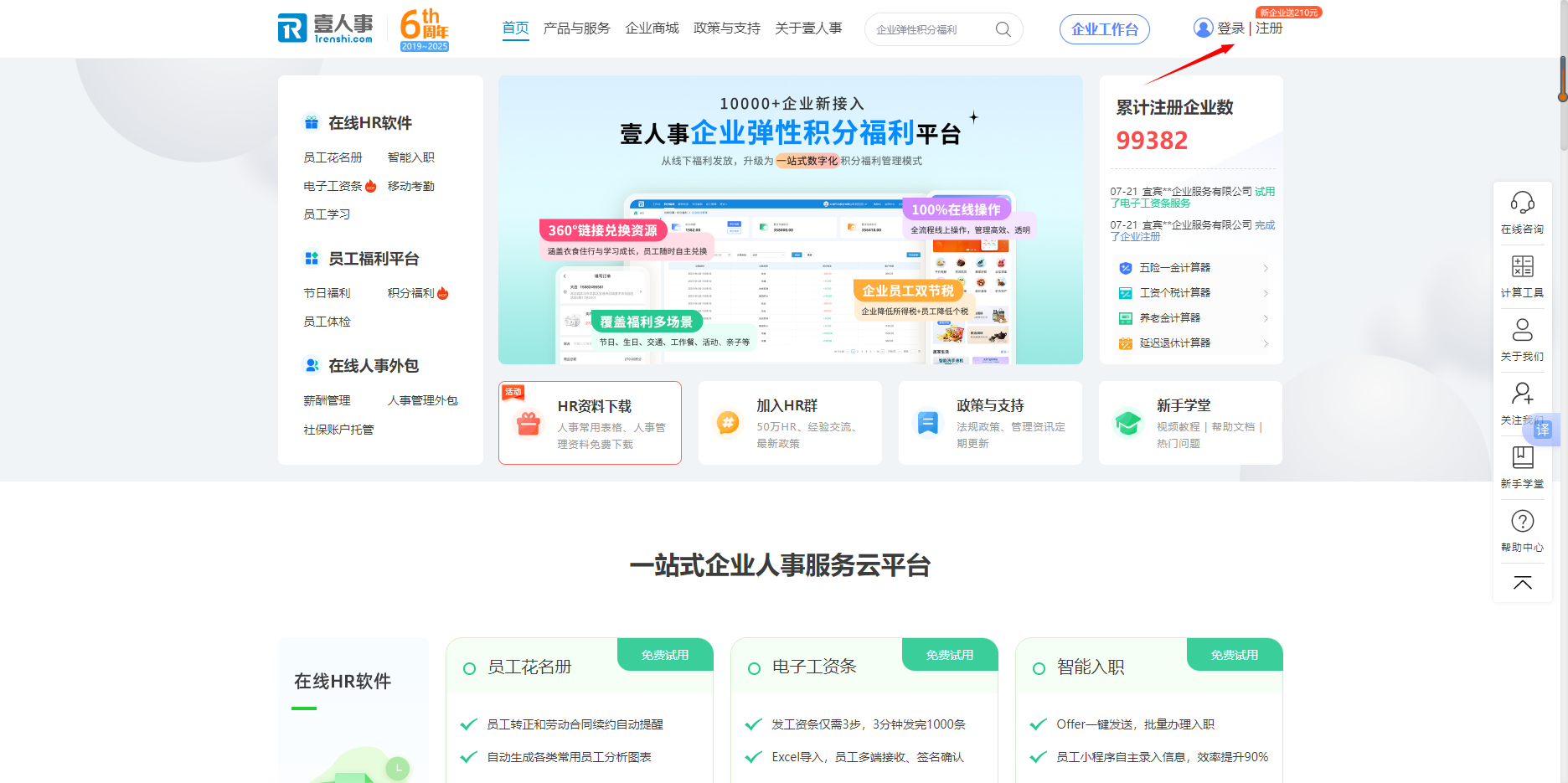Open 关于我们 person icon in side toolbar

tap(1522, 330)
